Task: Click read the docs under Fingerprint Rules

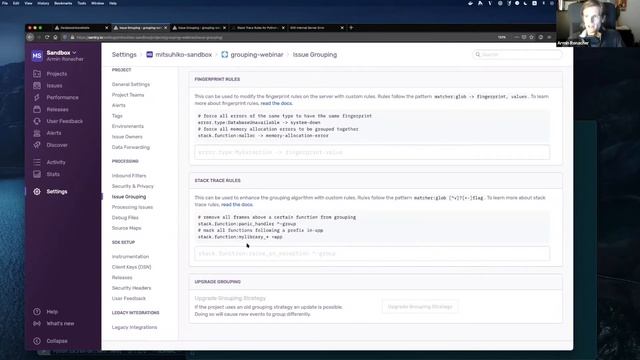Action: point(276,103)
